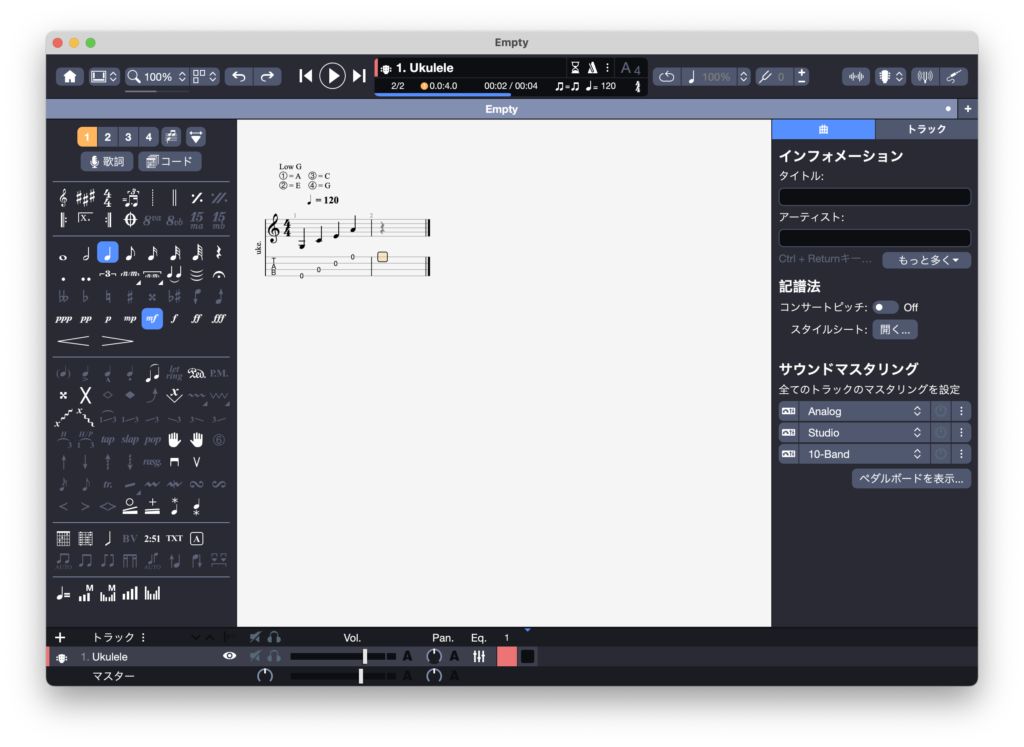Hide the Ukulele track with eye icon
The image size is (1024, 747).
pos(230,656)
